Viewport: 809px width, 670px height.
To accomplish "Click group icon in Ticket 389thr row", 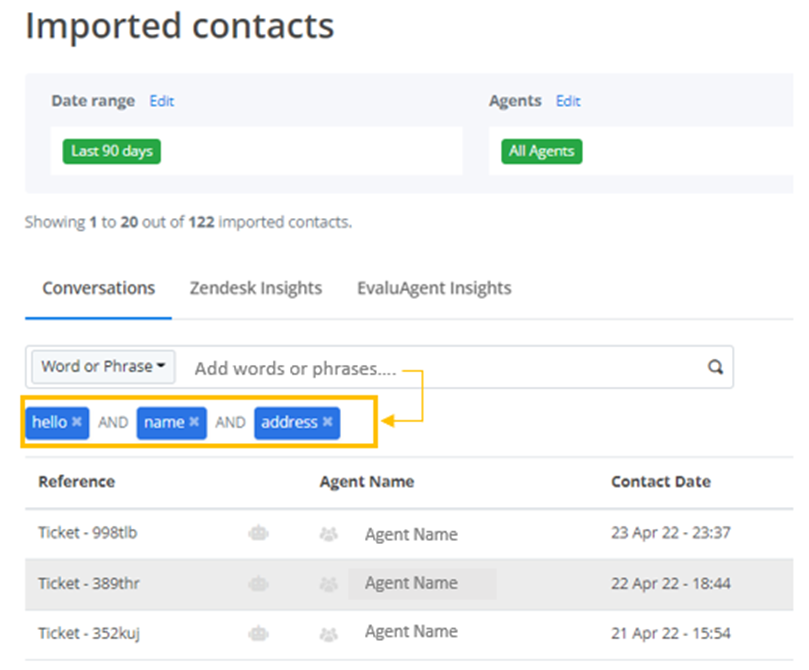I will pyautogui.click(x=328, y=584).
